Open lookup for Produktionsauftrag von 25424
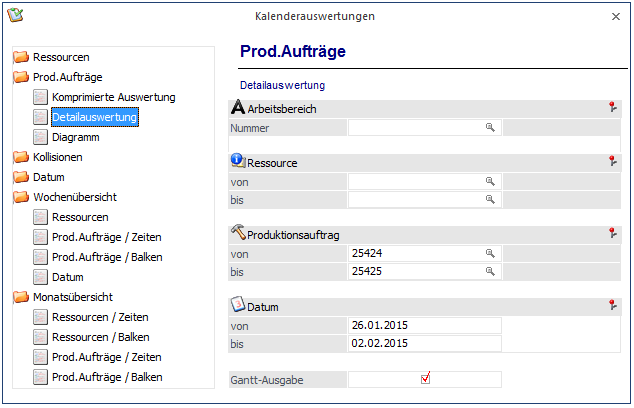Viewport: 634px width, 408px height. point(490,254)
